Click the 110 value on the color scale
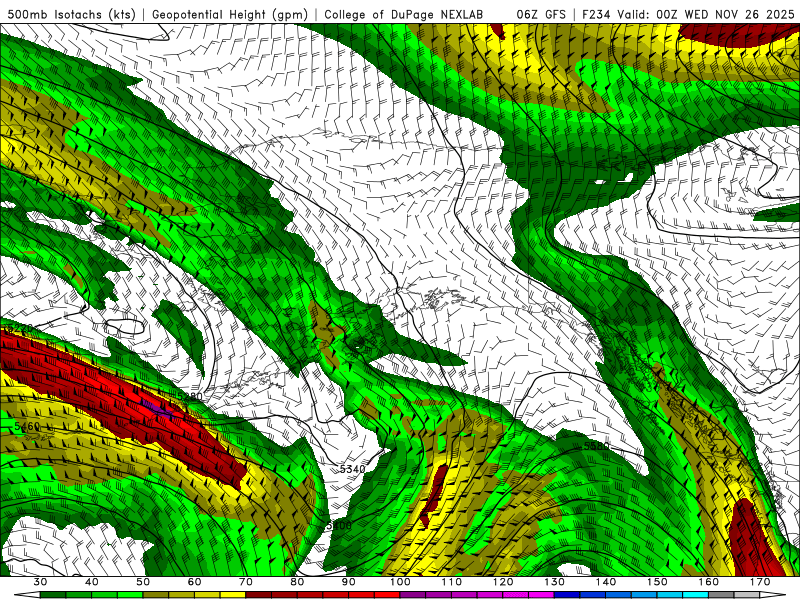 (452, 582)
